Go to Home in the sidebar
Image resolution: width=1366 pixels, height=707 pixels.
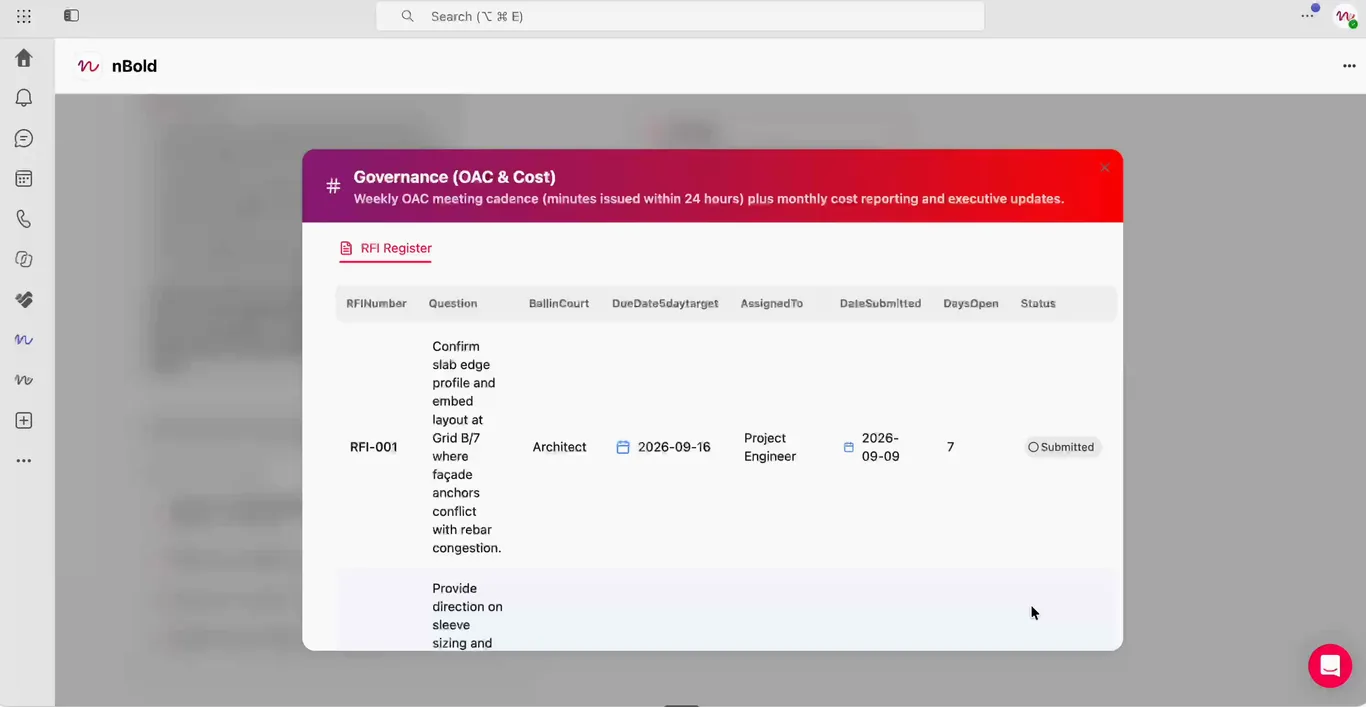pos(24,58)
